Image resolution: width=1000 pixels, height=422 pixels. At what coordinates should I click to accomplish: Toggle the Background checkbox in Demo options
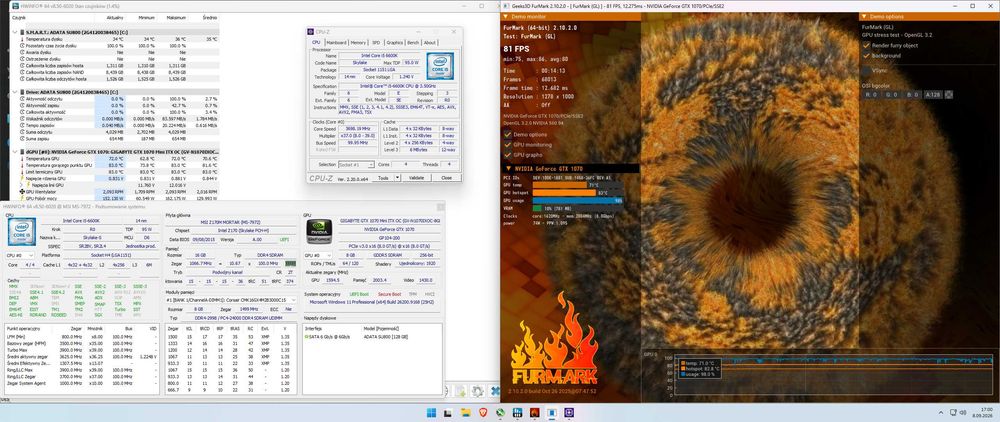tap(866, 56)
